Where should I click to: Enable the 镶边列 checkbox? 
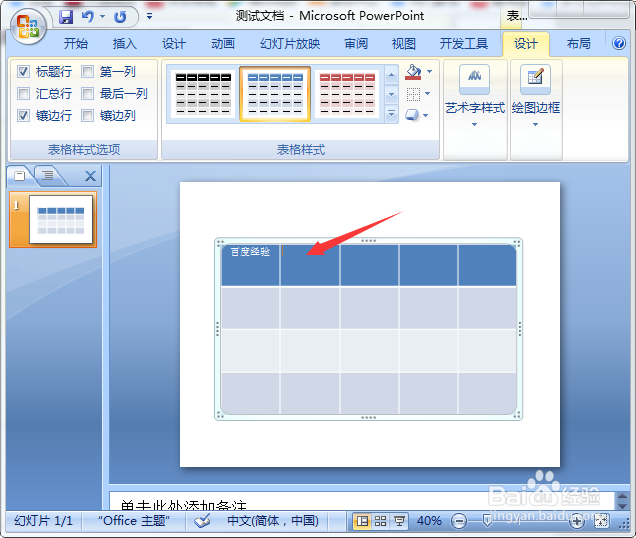(x=87, y=116)
